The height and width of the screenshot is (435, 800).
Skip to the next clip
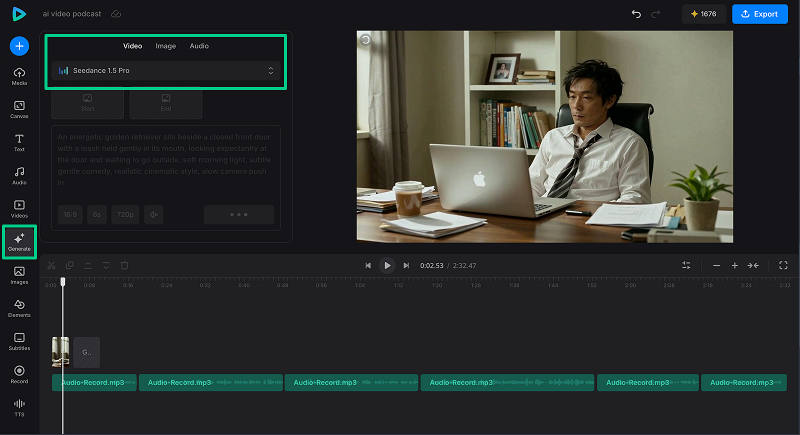406,266
